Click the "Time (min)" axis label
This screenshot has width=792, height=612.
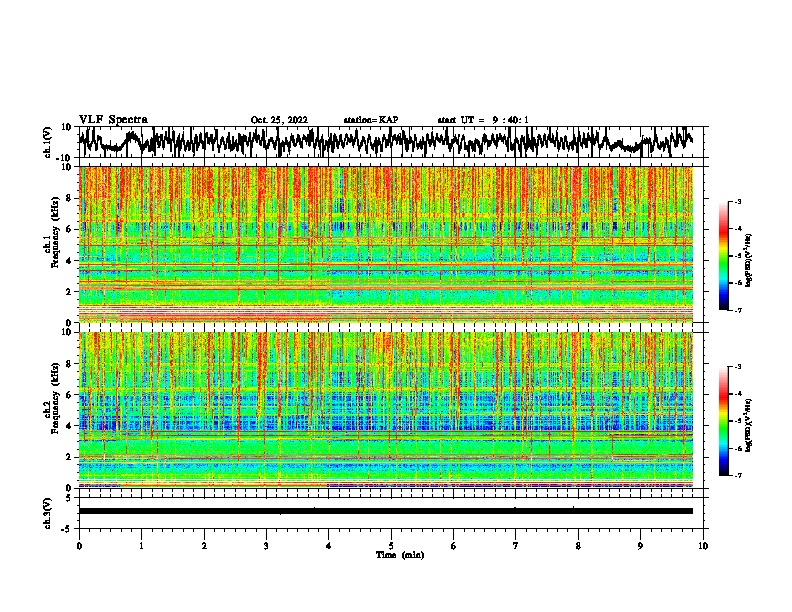(400, 555)
